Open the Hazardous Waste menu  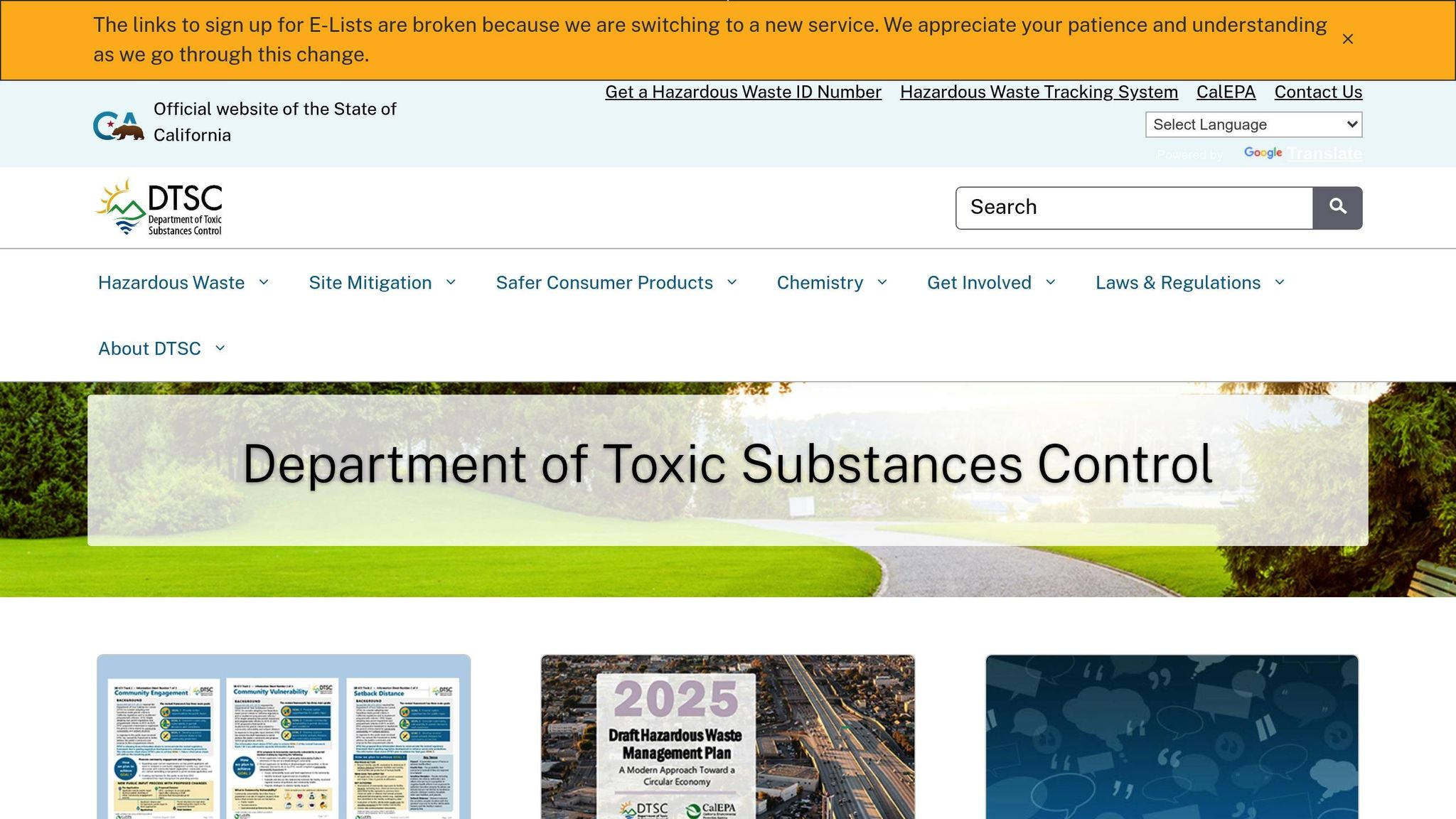click(171, 282)
